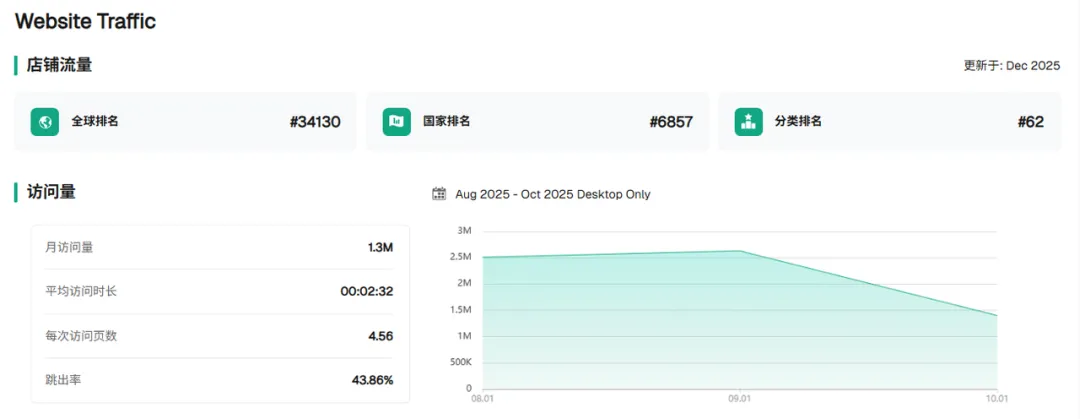
Task: Click the 跳出率 row label
Action: click(x=63, y=380)
